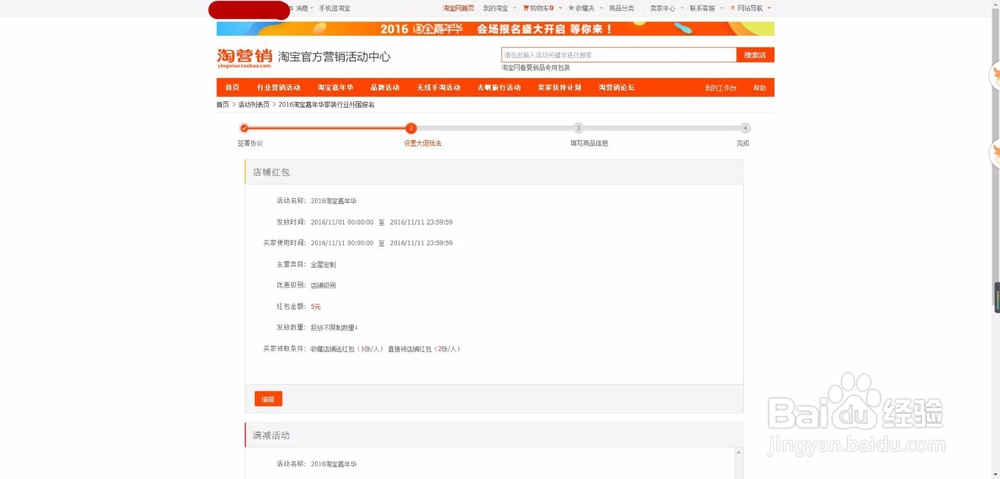1000x479 pixels.
Task: Click 2016淘宝嘉年华 under 满减活动
Action: click(334, 464)
